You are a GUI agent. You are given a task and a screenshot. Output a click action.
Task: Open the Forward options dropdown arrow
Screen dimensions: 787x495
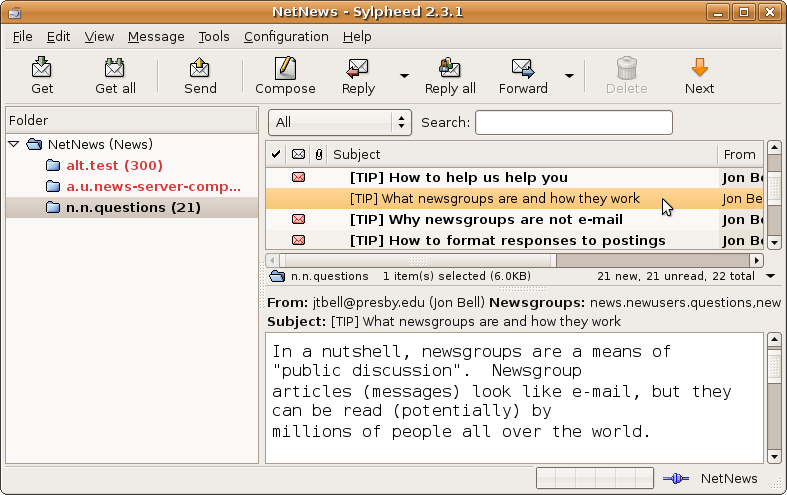point(569,75)
